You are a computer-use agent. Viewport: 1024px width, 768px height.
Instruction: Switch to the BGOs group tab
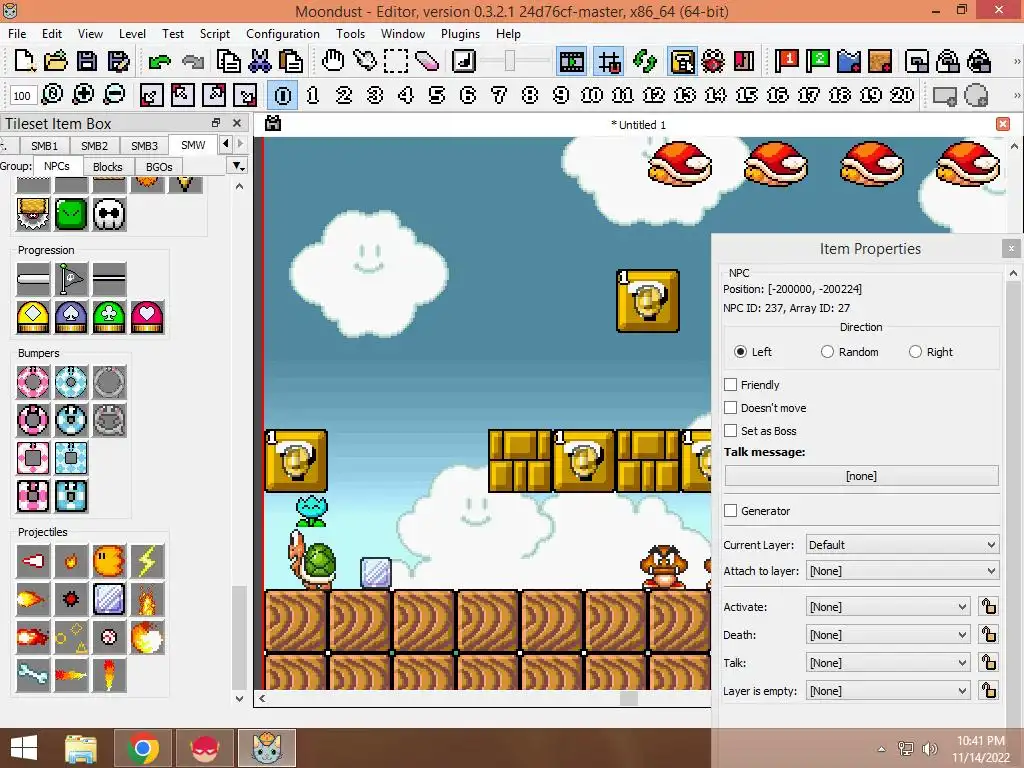[159, 167]
